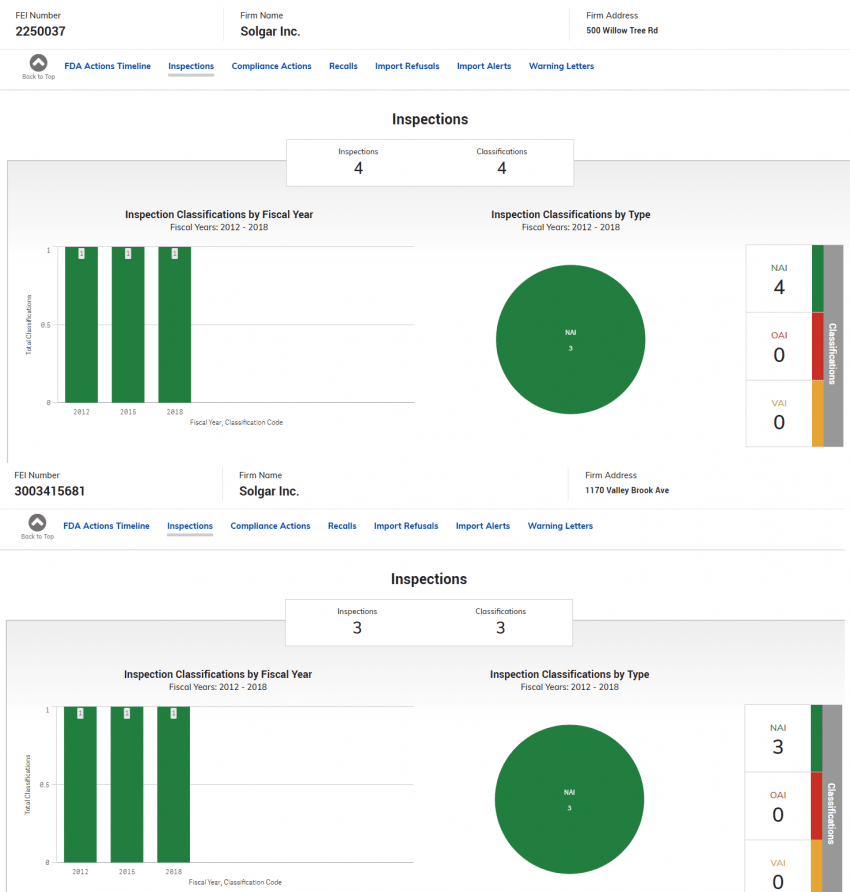This screenshot has height=892, width=850.
Task: Click green NAI color strip for FEI 2250037
Action: pos(818,279)
